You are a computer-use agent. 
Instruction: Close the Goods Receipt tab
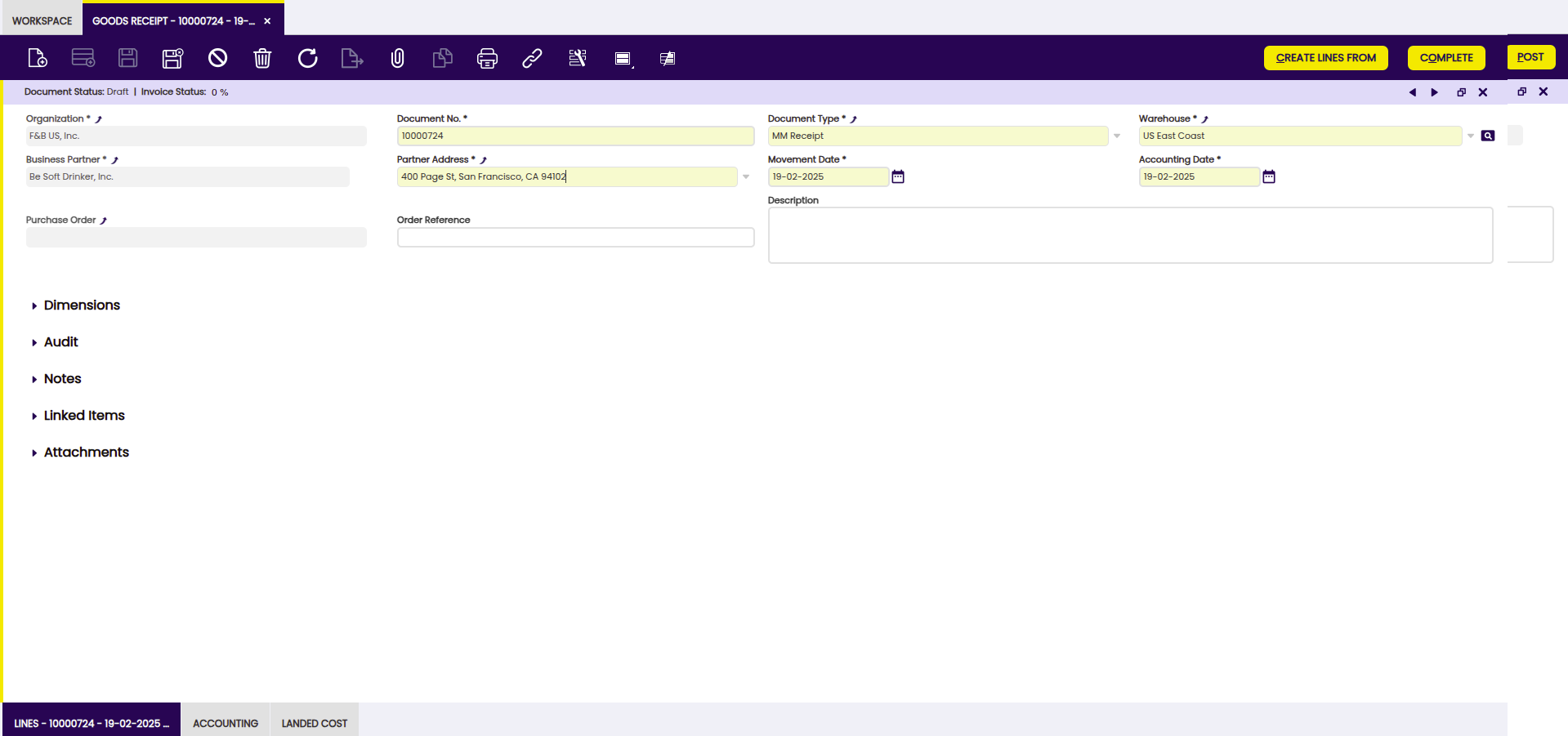click(267, 21)
